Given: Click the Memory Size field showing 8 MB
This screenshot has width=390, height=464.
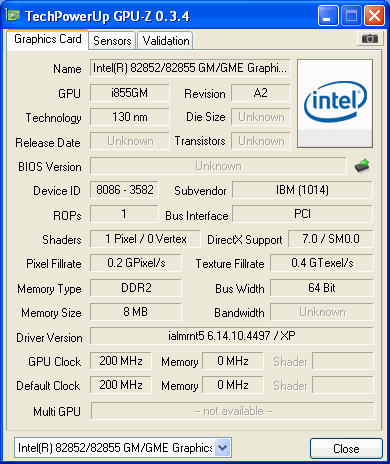Looking at the screenshot, I should click(x=136, y=312).
